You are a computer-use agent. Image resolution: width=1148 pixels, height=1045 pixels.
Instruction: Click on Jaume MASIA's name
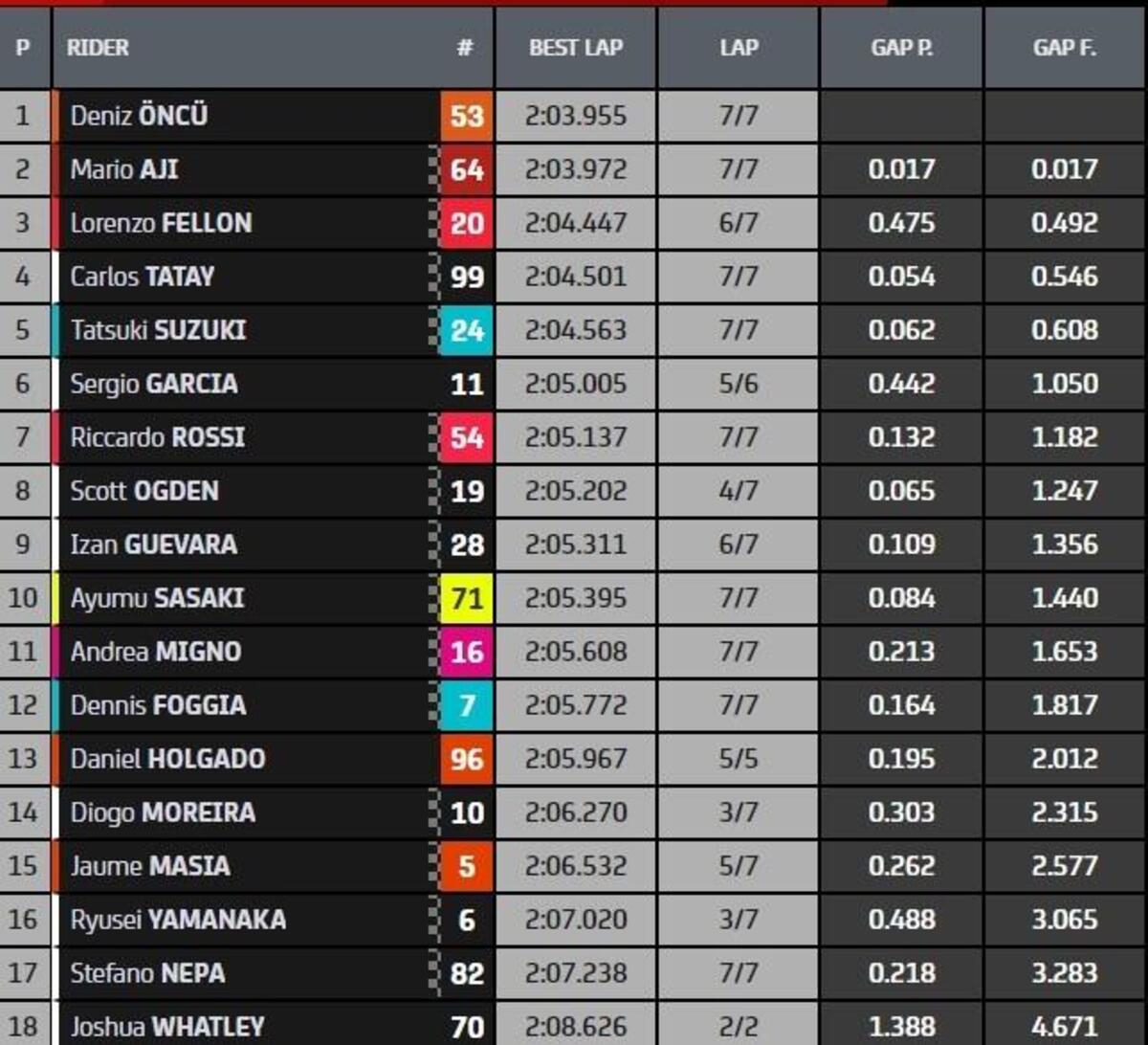(x=150, y=867)
